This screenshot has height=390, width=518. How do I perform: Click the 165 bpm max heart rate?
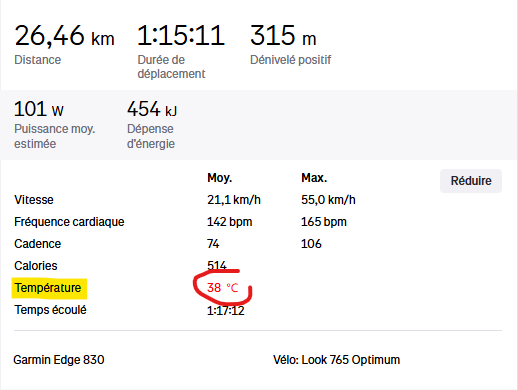point(324,222)
